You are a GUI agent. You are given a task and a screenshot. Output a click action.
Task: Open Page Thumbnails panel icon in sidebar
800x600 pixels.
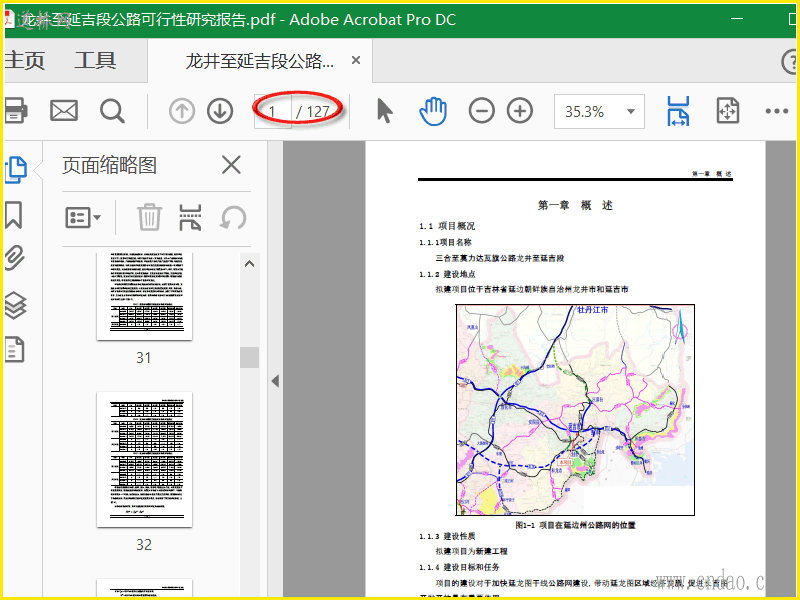(16, 169)
